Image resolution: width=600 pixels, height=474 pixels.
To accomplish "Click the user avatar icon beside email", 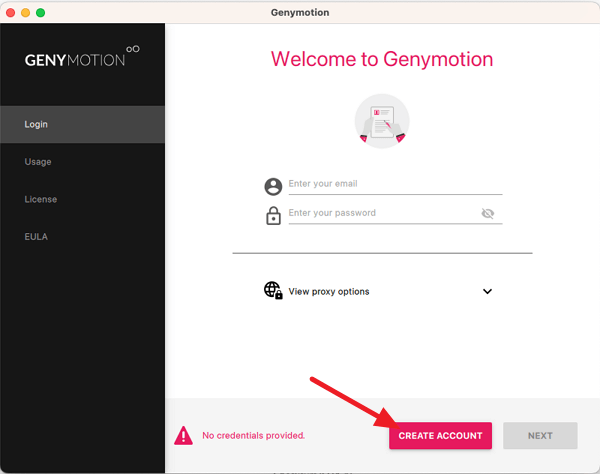I will [273, 187].
